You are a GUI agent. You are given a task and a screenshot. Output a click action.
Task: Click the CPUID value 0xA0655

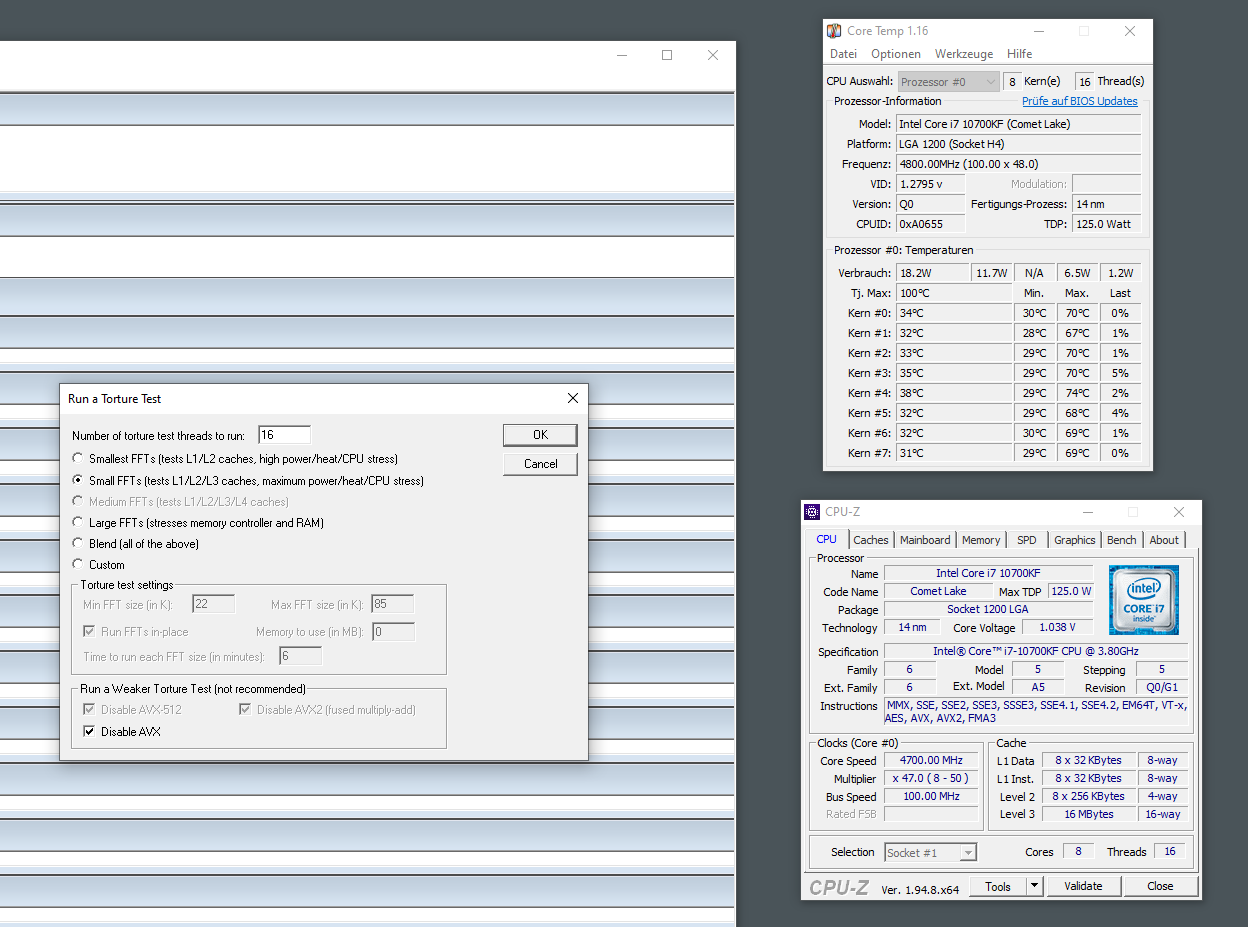point(931,224)
